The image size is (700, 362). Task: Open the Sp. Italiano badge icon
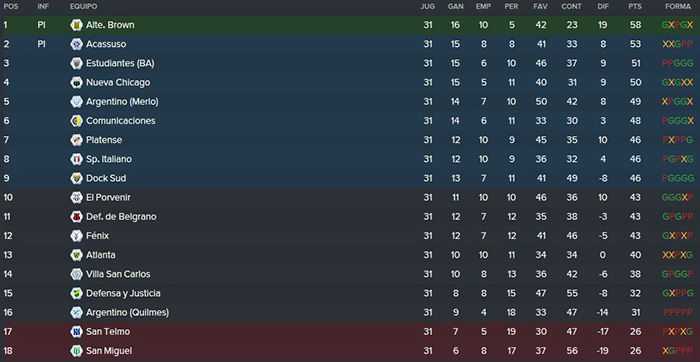76,159
